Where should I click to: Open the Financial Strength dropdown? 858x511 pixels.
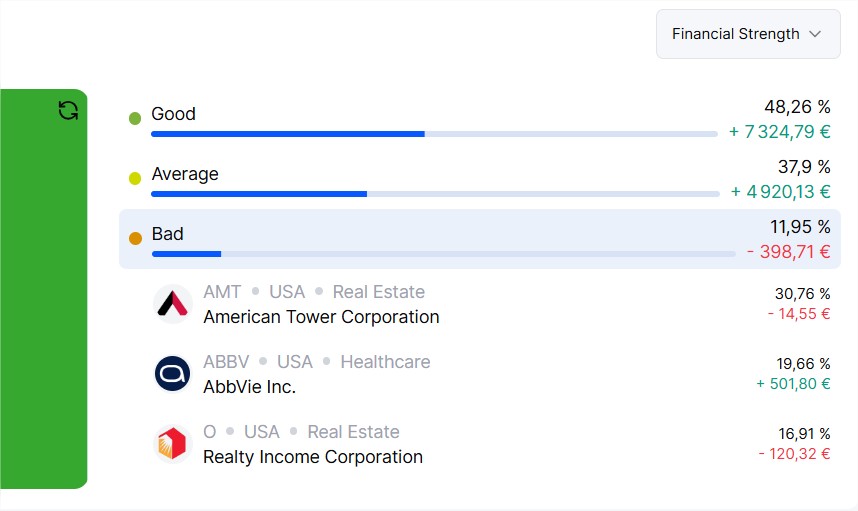(748, 34)
